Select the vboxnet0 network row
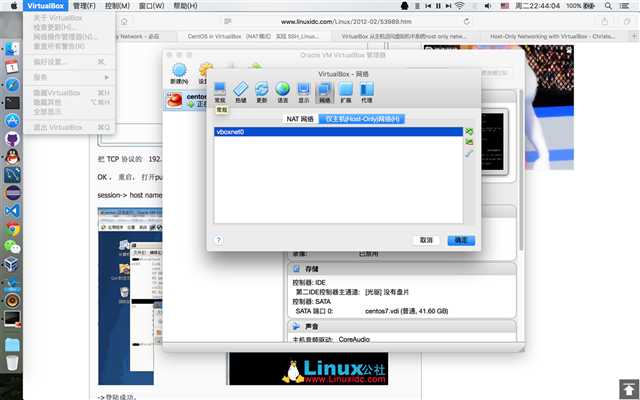This screenshot has height=400, width=640. point(338,132)
